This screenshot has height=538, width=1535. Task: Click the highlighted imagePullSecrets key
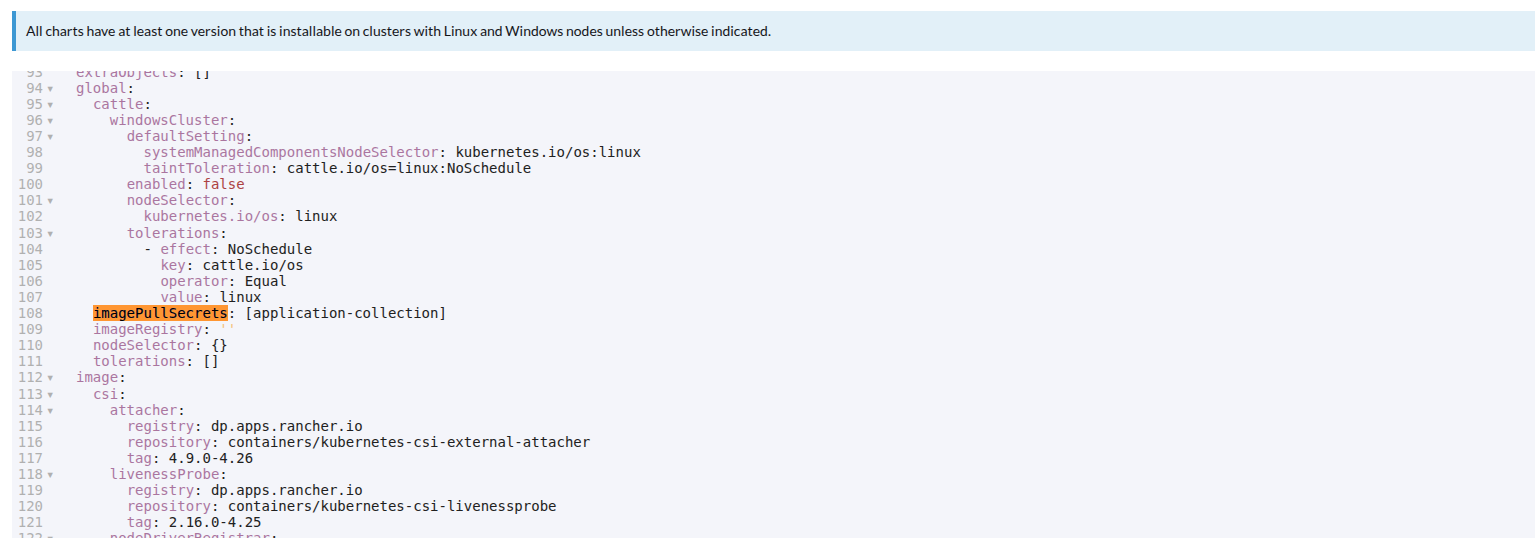tap(160, 313)
